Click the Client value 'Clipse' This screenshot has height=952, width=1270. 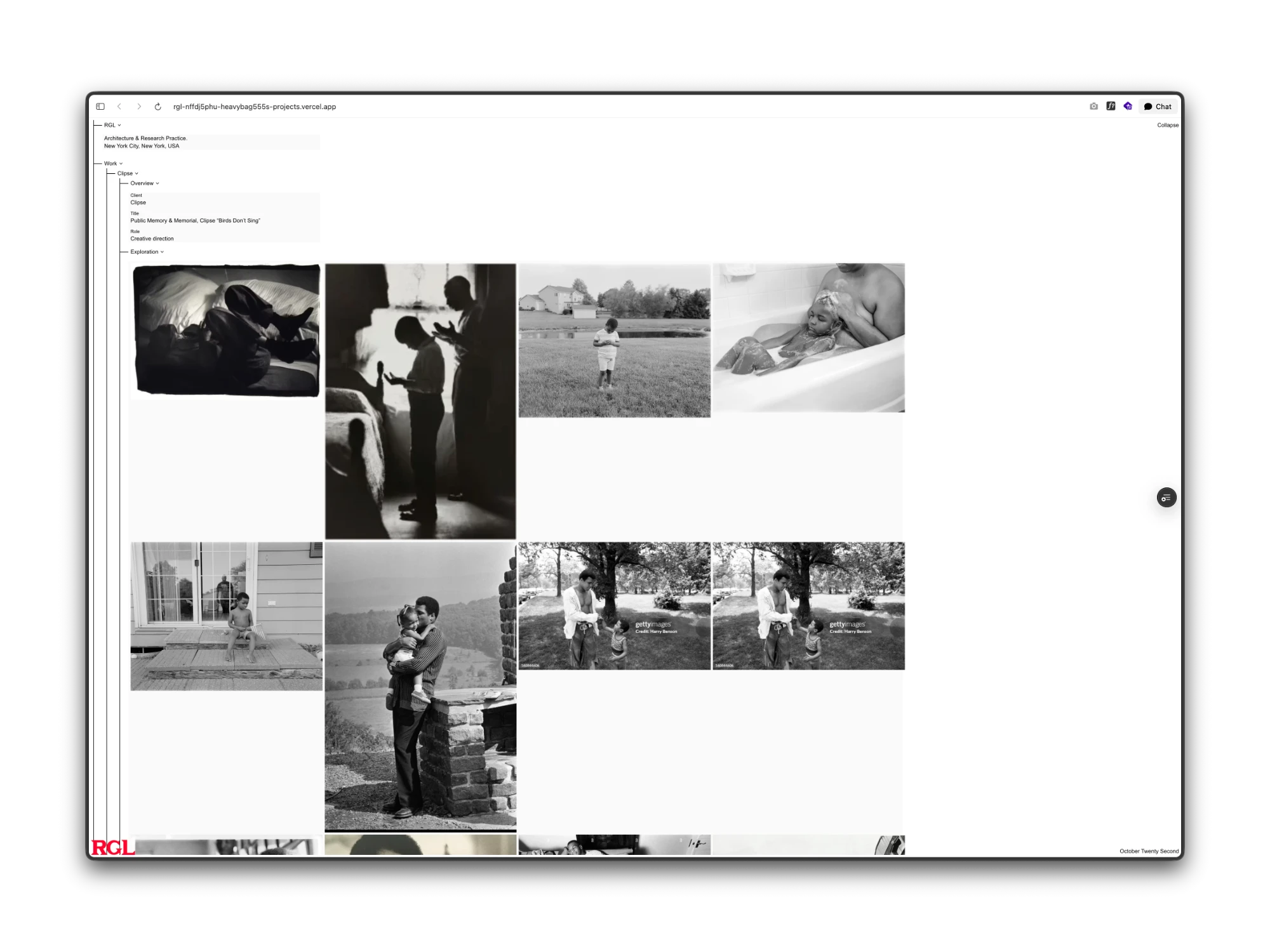pos(138,202)
